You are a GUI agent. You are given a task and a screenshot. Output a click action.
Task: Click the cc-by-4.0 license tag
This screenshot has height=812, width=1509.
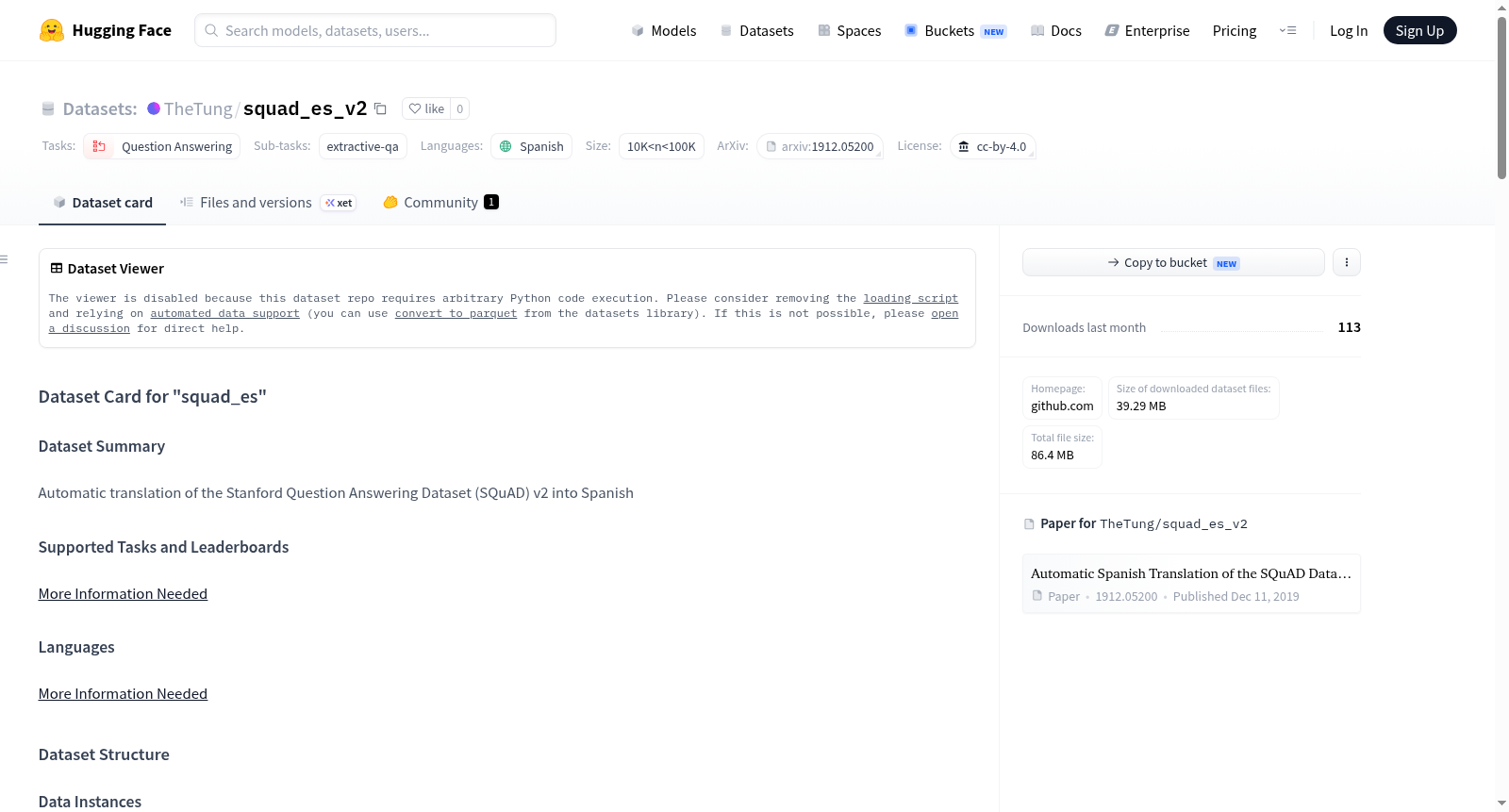pyautogui.click(x=993, y=146)
